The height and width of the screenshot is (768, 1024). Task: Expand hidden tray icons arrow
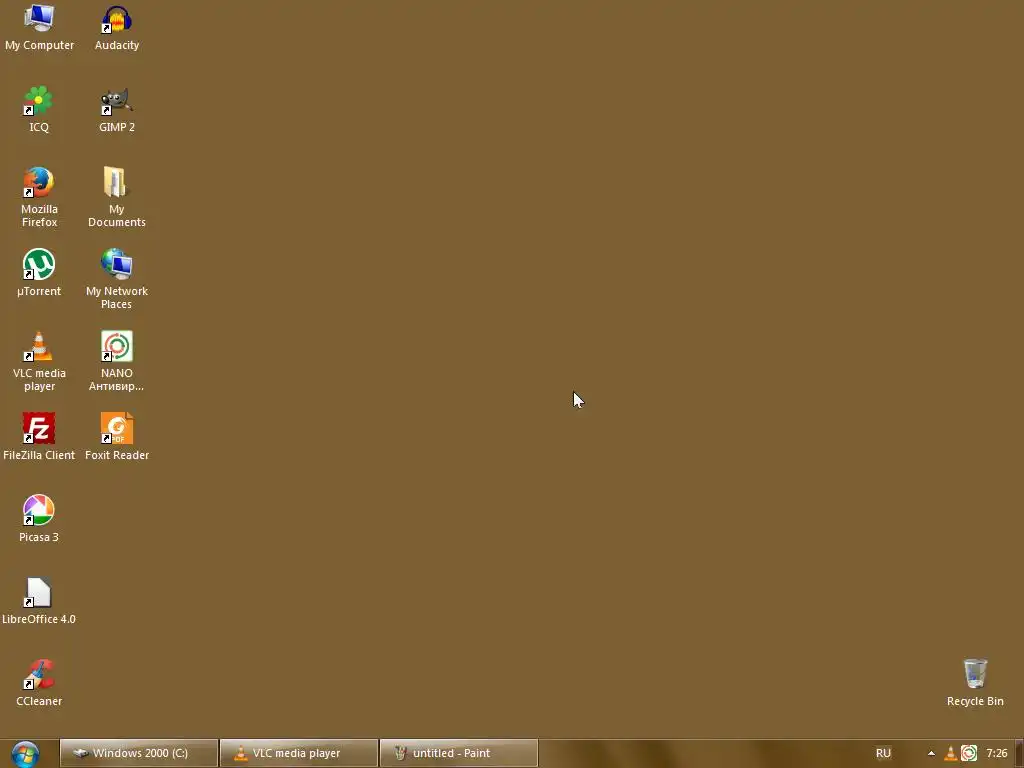click(931, 753)
